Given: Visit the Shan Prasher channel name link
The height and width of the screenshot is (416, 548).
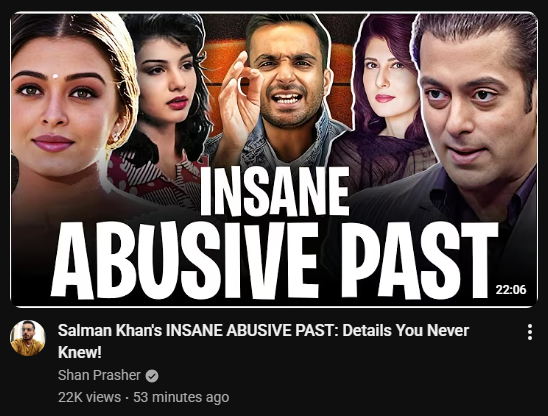Looking at the screenshot, I should [99, 375].
